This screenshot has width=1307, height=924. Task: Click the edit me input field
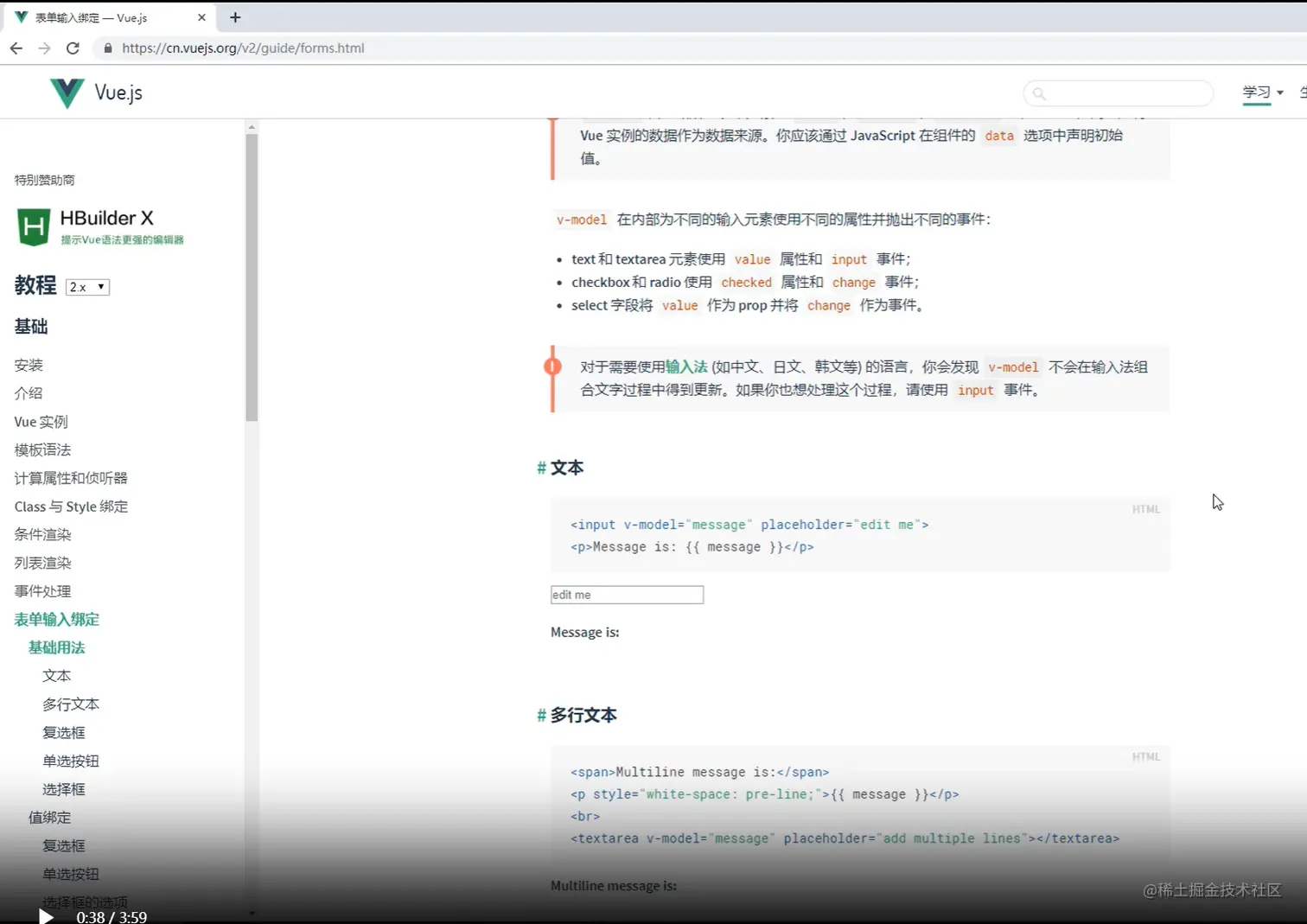[627, 595]
